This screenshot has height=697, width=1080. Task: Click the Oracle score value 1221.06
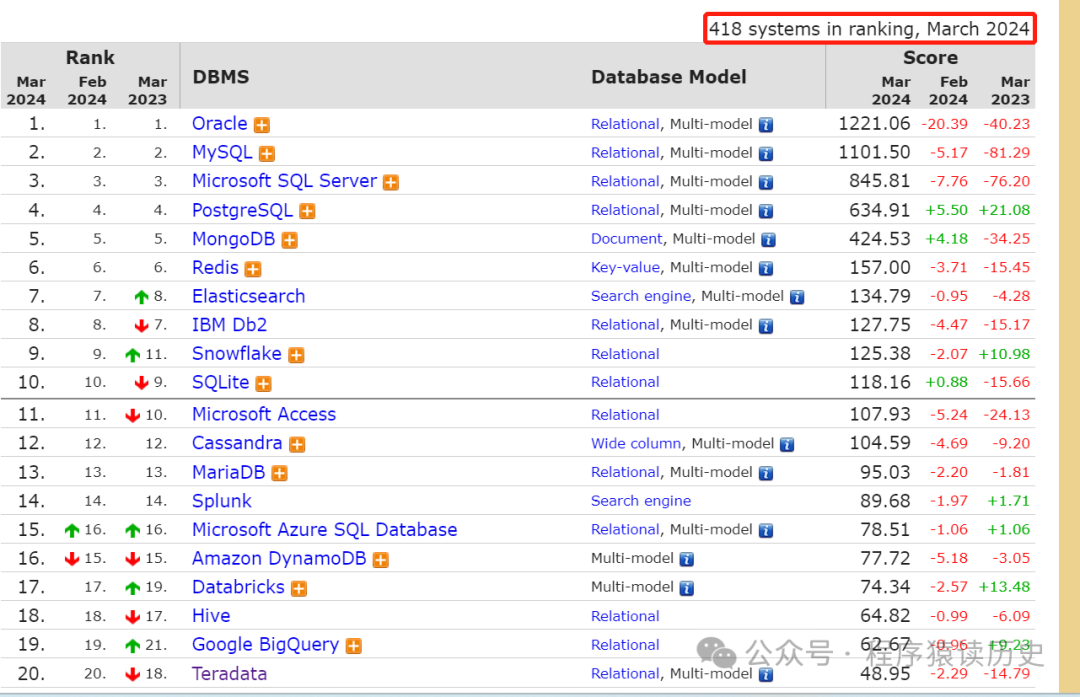click(874, 124)
